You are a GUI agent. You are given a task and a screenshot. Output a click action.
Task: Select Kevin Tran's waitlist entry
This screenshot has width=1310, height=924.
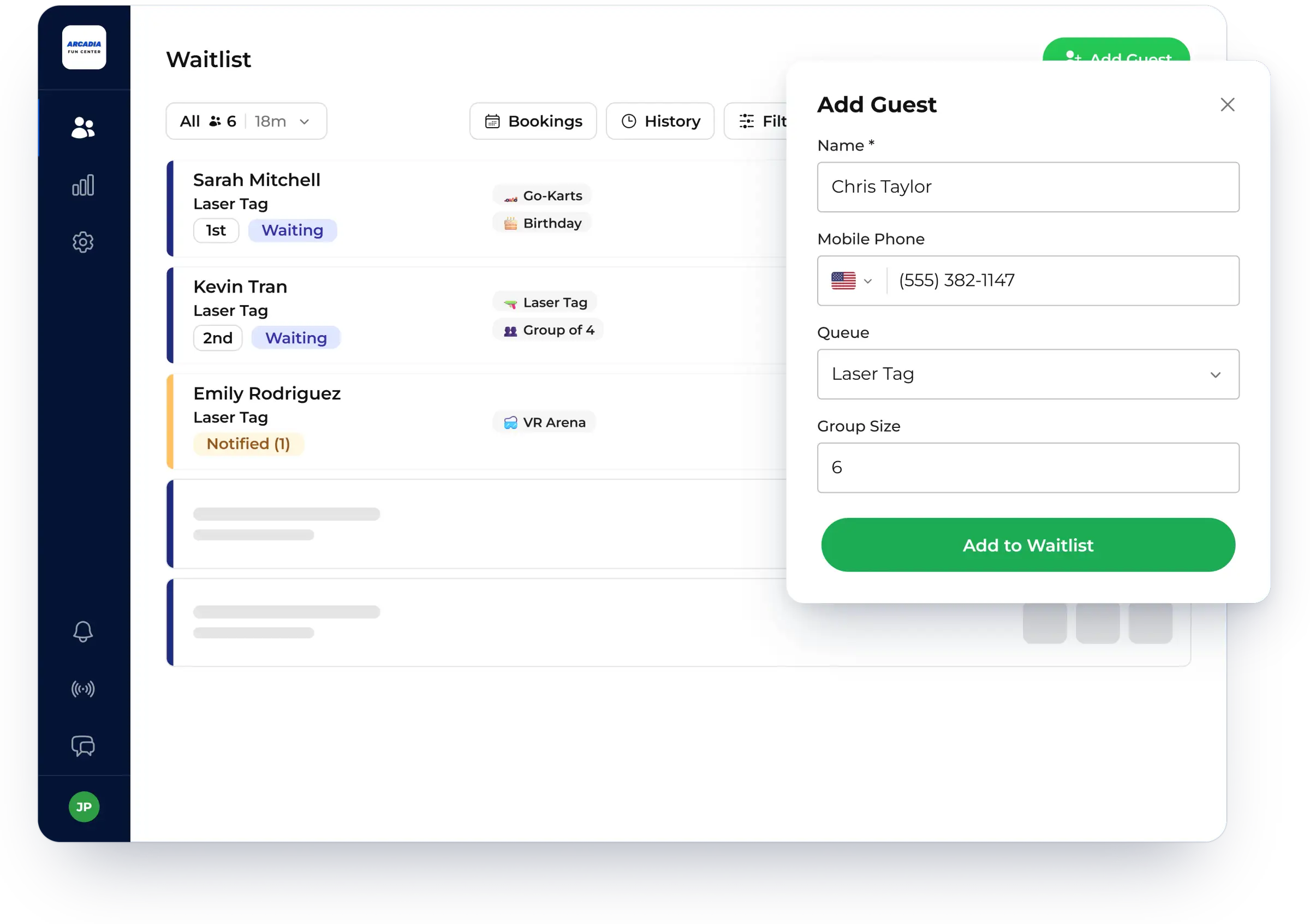tap(477, 315)
